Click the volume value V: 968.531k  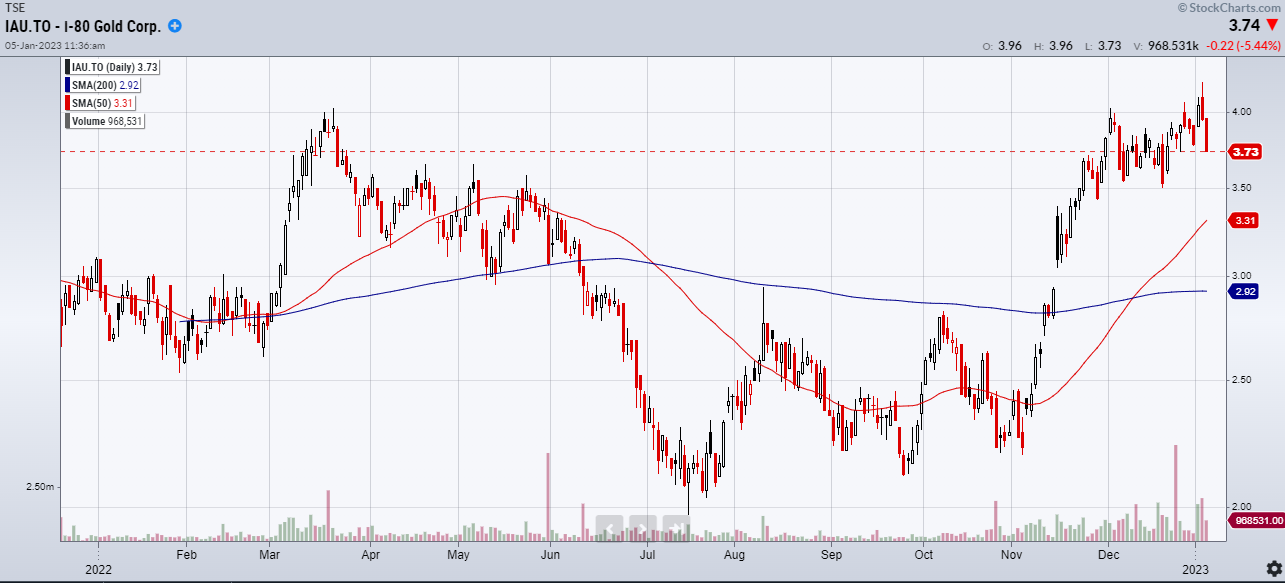coord(1164,46)
